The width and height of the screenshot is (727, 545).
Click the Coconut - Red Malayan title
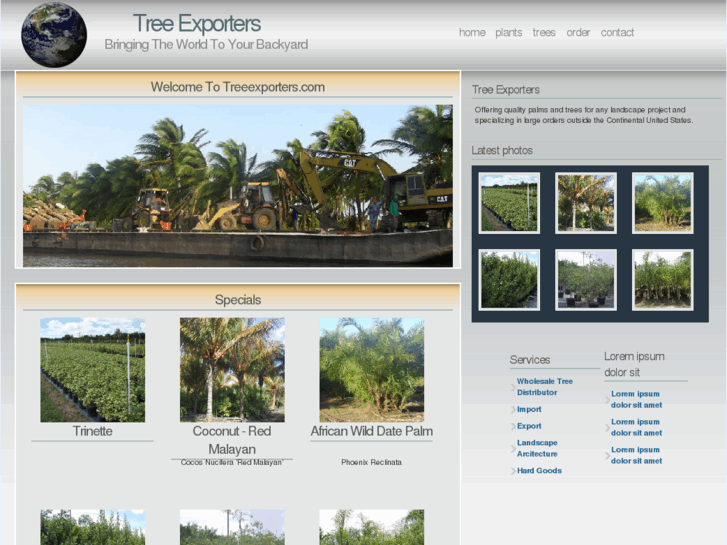click(232, 440)
